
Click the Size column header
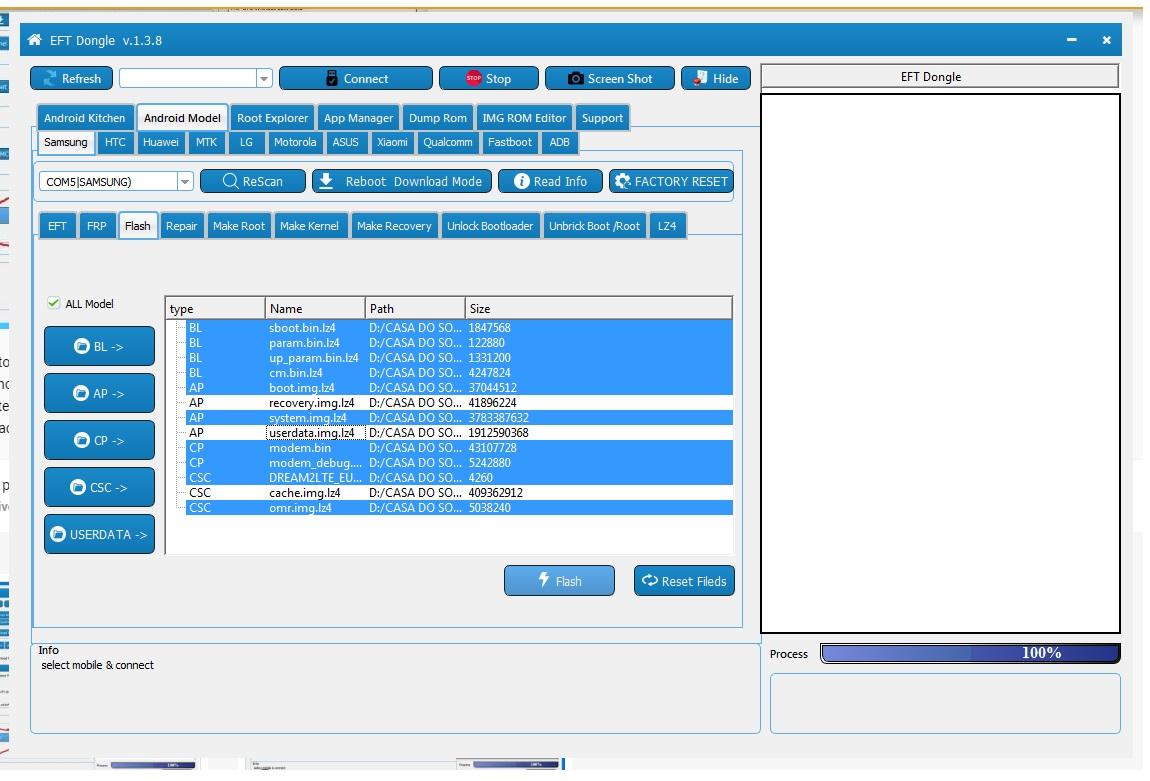[x=598, y=309]
